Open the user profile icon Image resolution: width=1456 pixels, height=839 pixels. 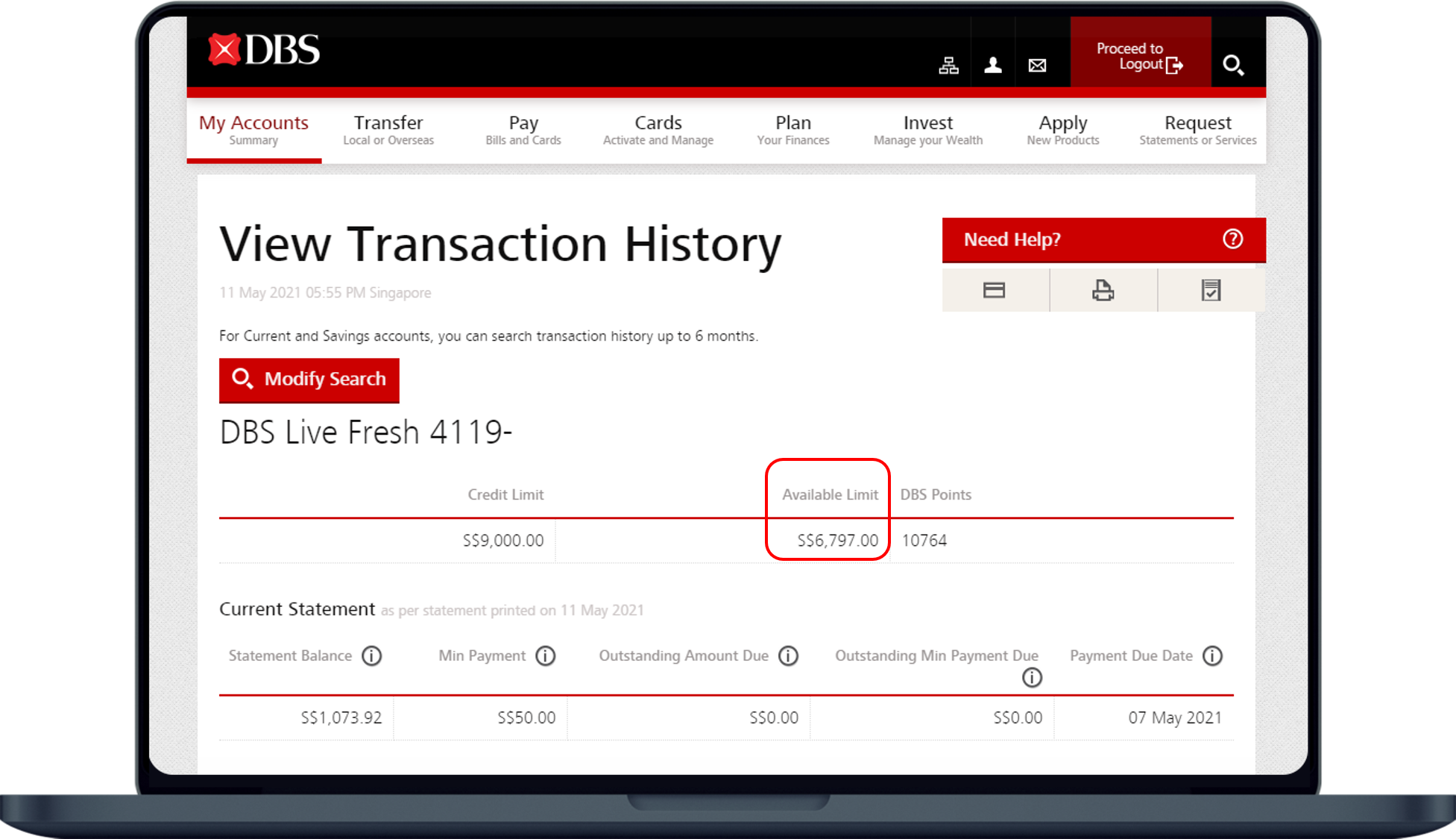tap(993, 66)
